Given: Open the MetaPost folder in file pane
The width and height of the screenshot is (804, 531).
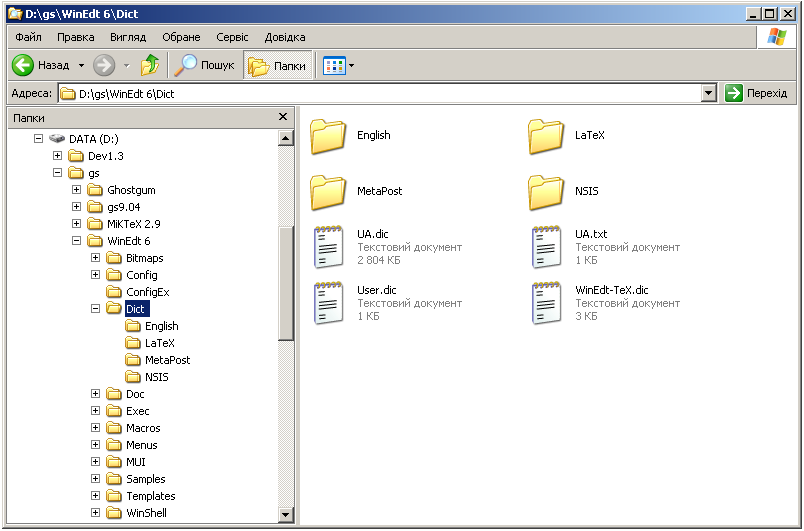Looking at the screenshot, I should pyautogui.click(x=328, y=191).
